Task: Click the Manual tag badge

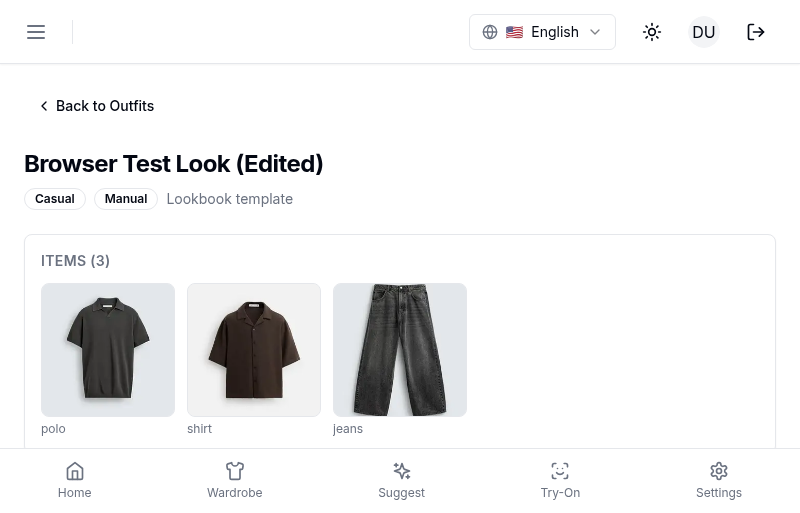Action: 126,199
